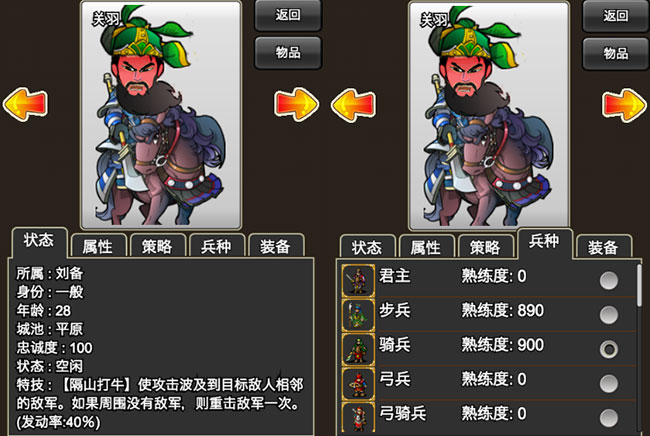Viewport: 650px width, 436px height.
Task: Click the 物品 button in right panel
Action: pyautogui.click(x=616, y=53)
